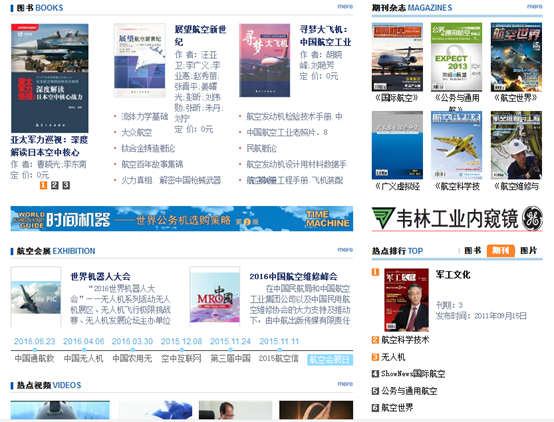Screen dimensions: 554x422
Task: Open the 钛合金铸造概论 book link
Action: tap(148, 148)
